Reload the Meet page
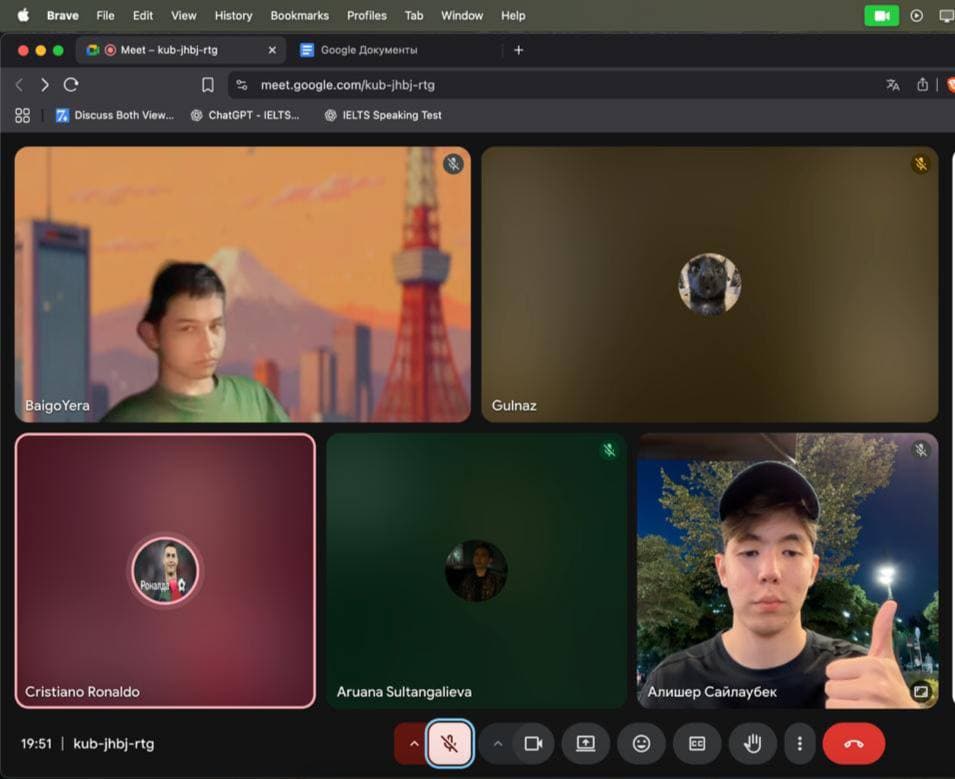 [x=71, y=85]
